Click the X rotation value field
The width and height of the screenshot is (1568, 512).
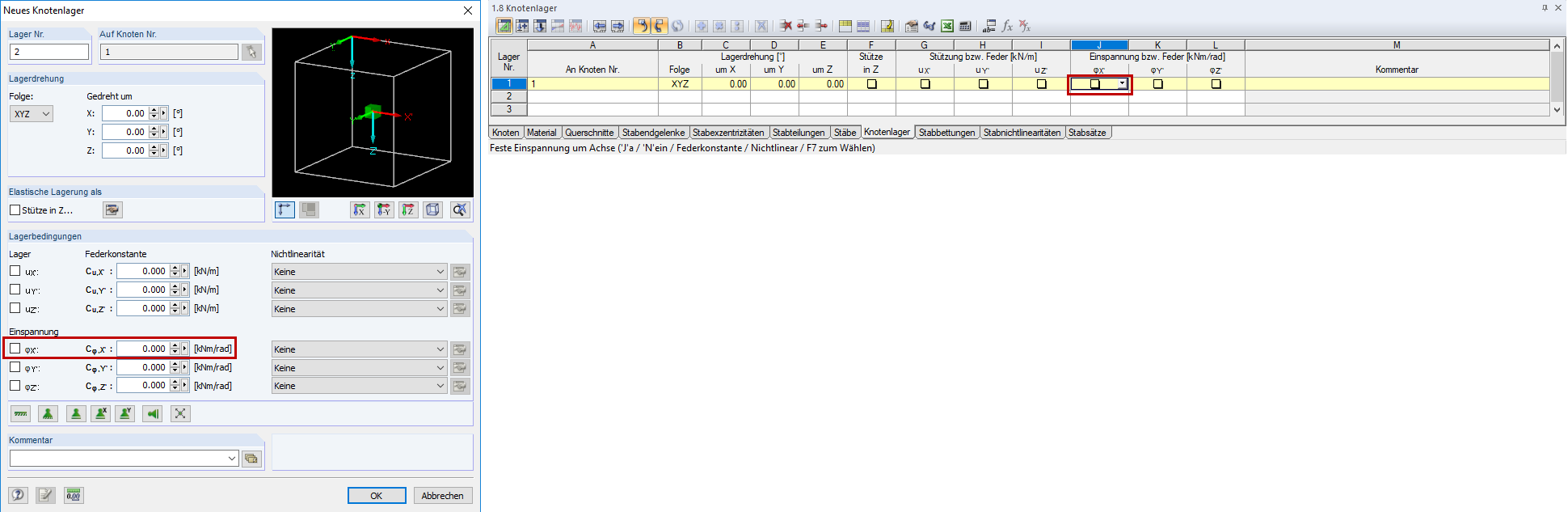[124, 114]
